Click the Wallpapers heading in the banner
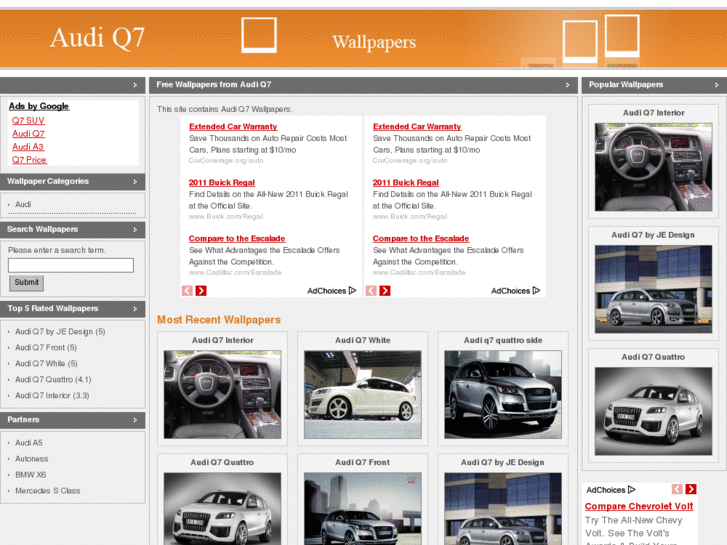Viewport: 727px width, 545px height. [x=374, y=42]
